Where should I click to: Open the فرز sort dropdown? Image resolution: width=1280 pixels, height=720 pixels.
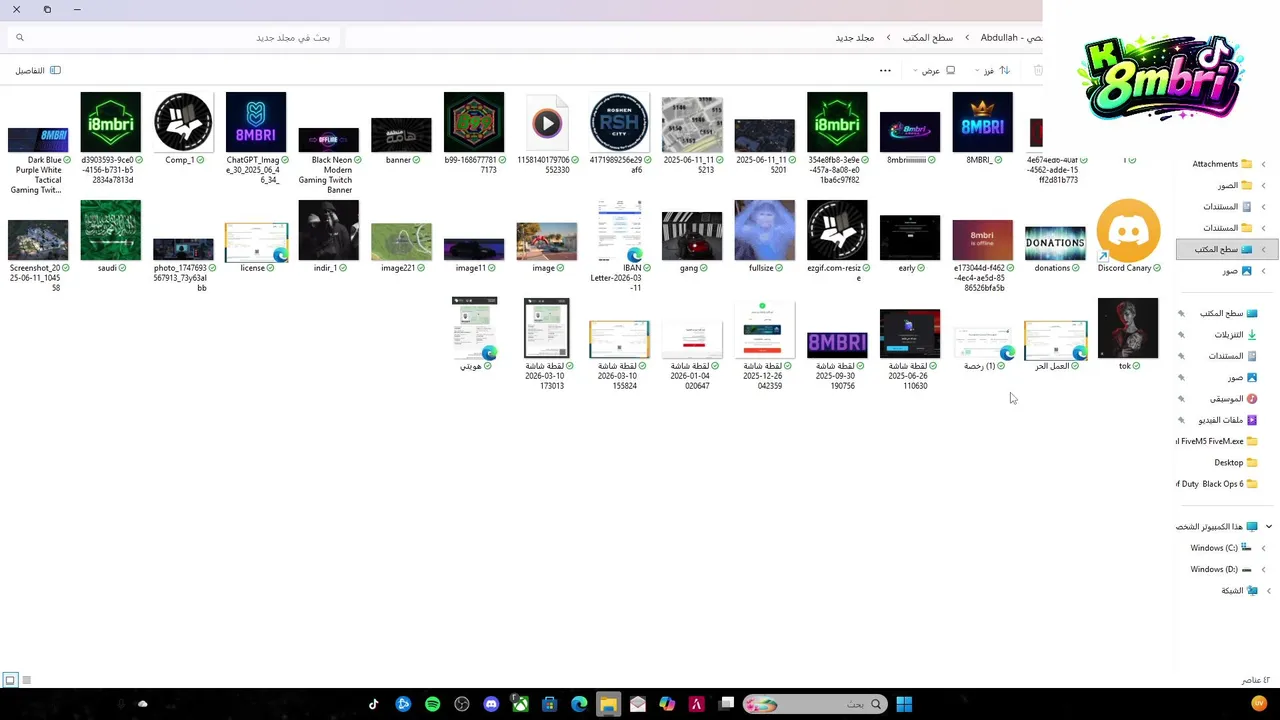tap(993, 70)
